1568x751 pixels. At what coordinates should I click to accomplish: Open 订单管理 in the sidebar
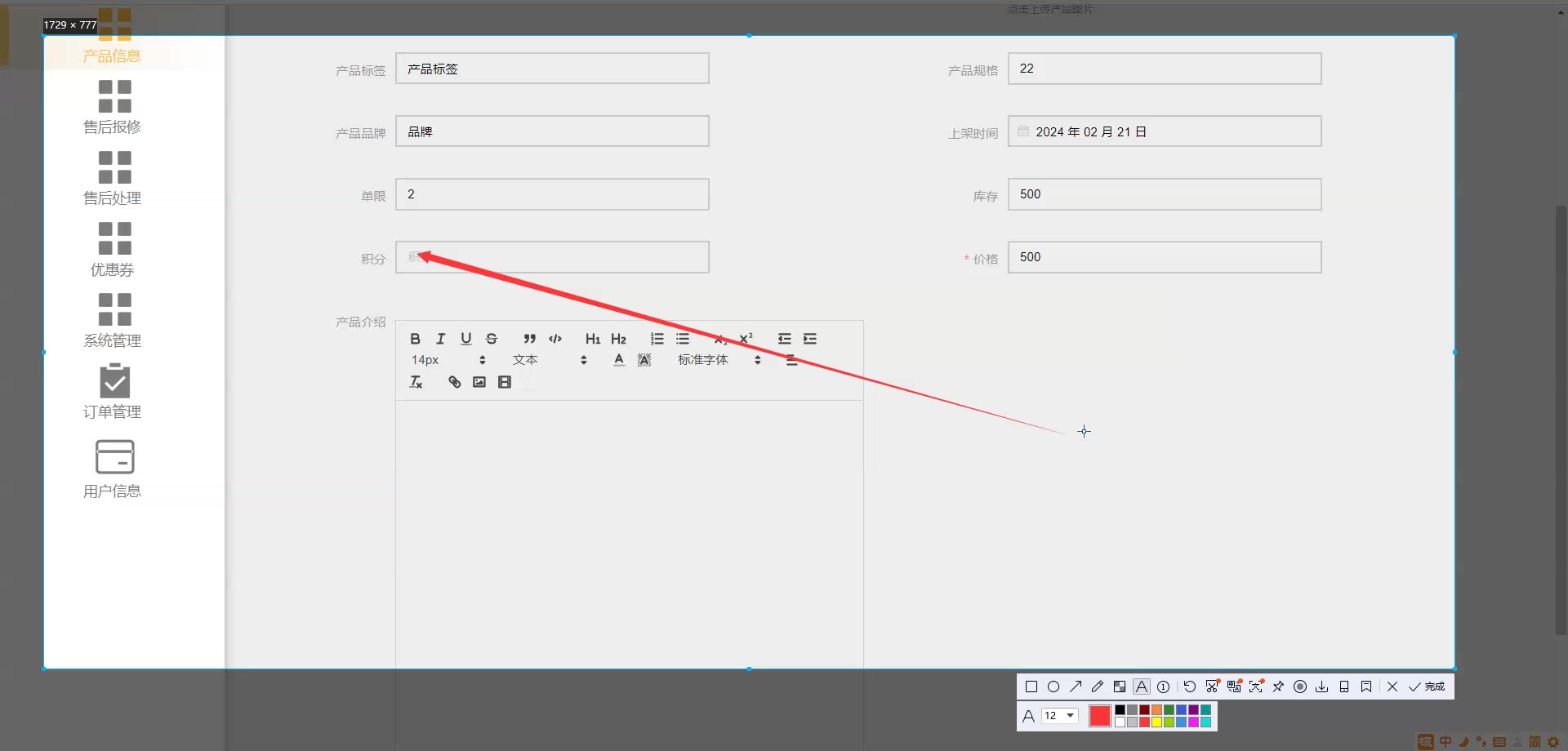114,392
